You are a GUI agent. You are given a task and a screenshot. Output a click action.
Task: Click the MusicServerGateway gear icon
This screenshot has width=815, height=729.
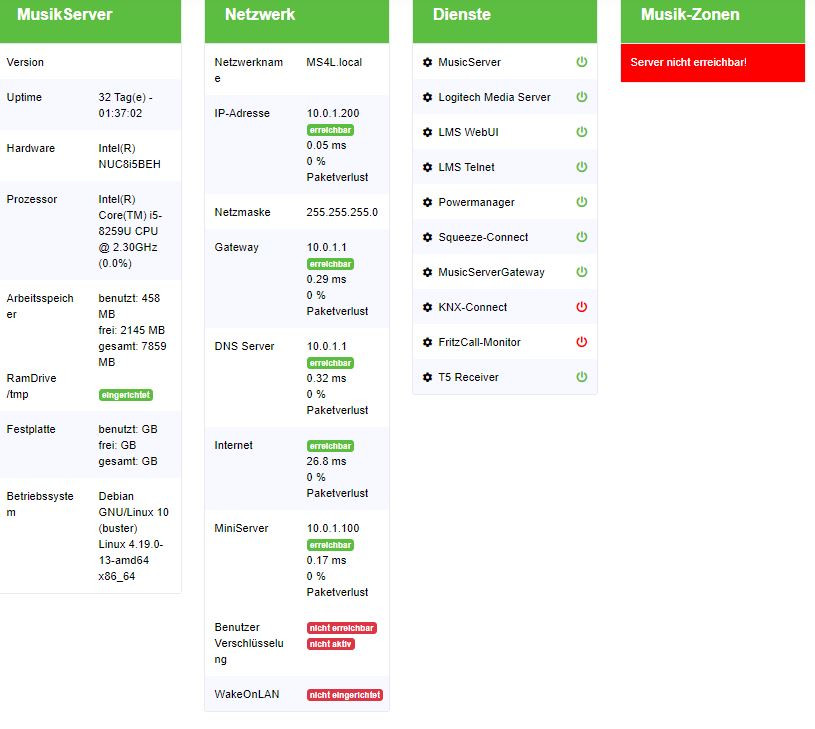[x=427, y=272]
